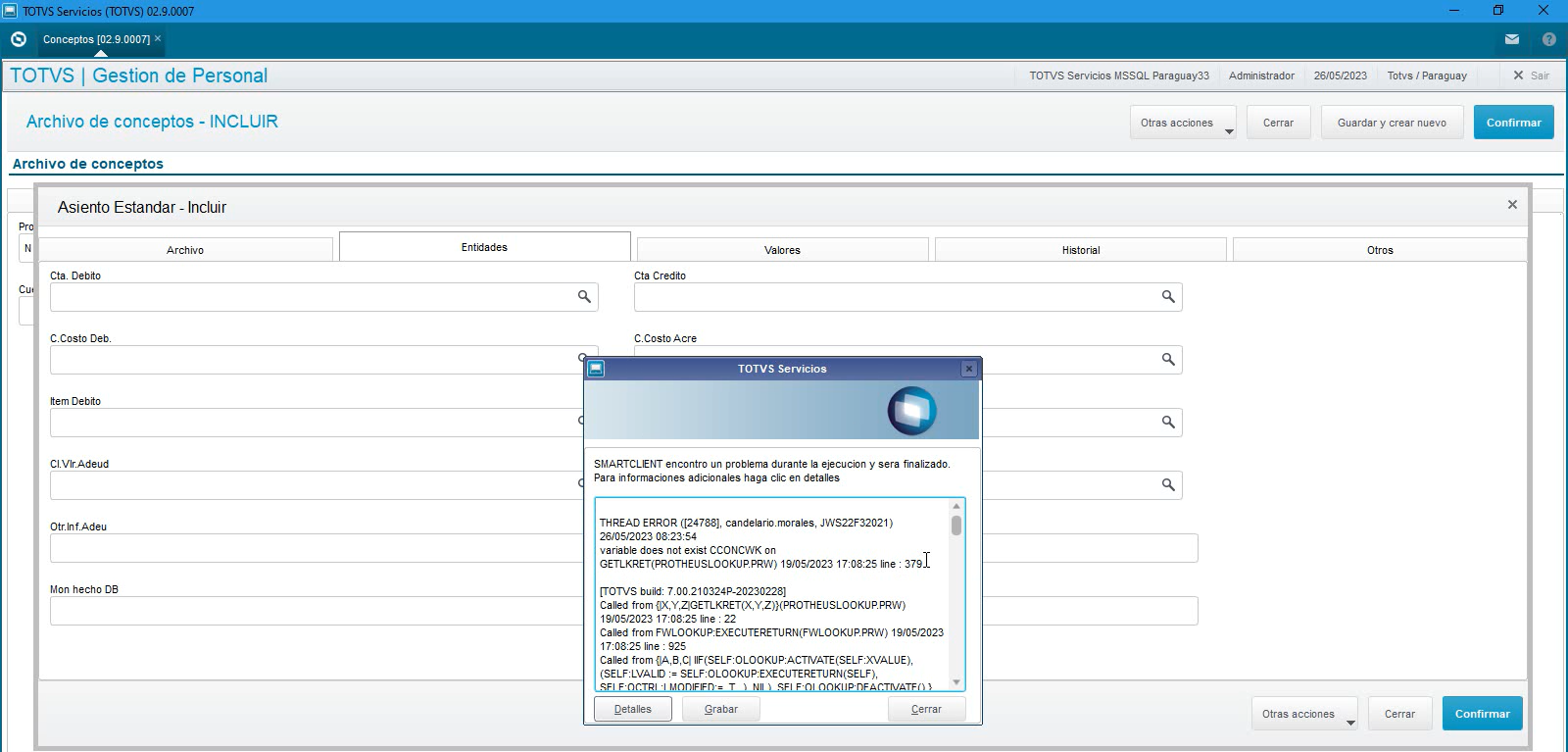Click Detalles in the error popup
1568x752 pixels.
point(632,709)
